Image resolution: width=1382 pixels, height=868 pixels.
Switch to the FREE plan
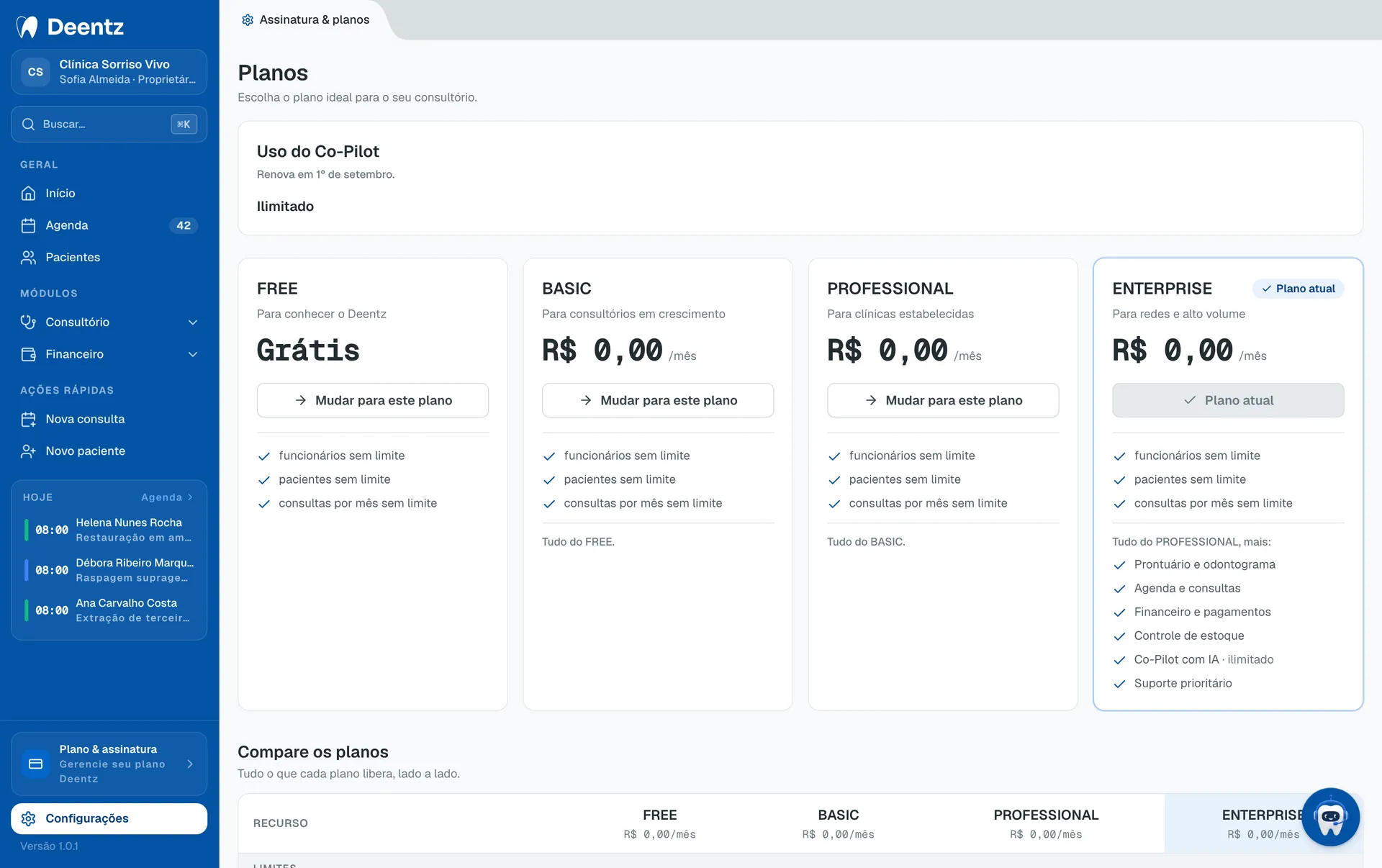click(373, 400)
